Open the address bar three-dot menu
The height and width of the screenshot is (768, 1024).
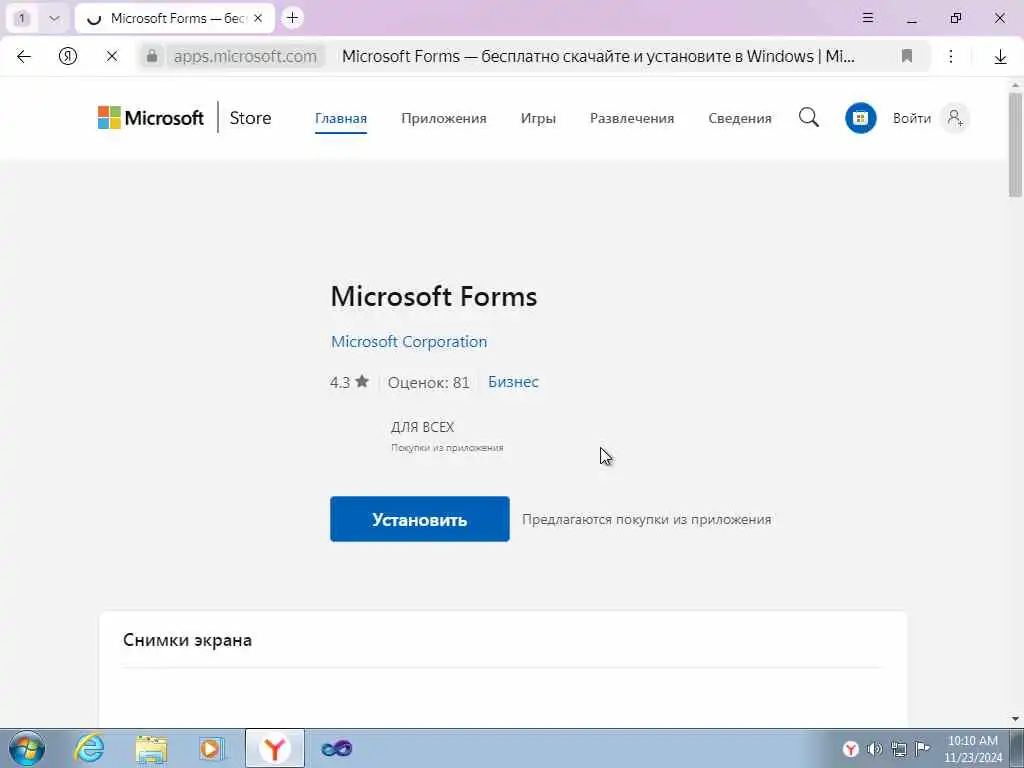coord(951,57)
